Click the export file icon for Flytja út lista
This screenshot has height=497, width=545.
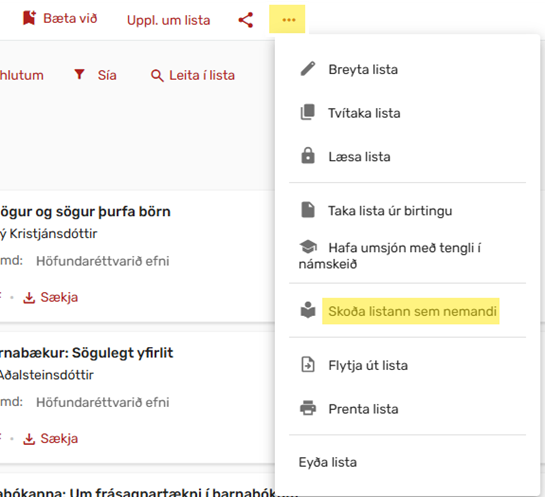tap(308, 365)
